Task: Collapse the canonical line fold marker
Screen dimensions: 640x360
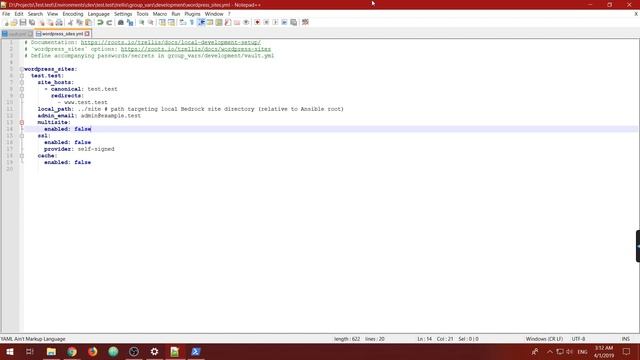Action: coord(22,89)
